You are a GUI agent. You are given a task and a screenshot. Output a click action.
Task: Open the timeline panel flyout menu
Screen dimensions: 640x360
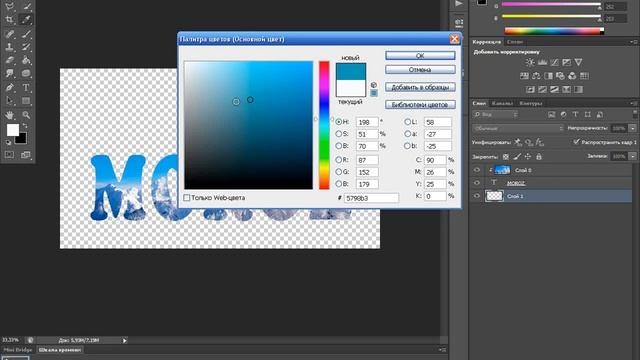pyautogui.click(x=442, y=350)
